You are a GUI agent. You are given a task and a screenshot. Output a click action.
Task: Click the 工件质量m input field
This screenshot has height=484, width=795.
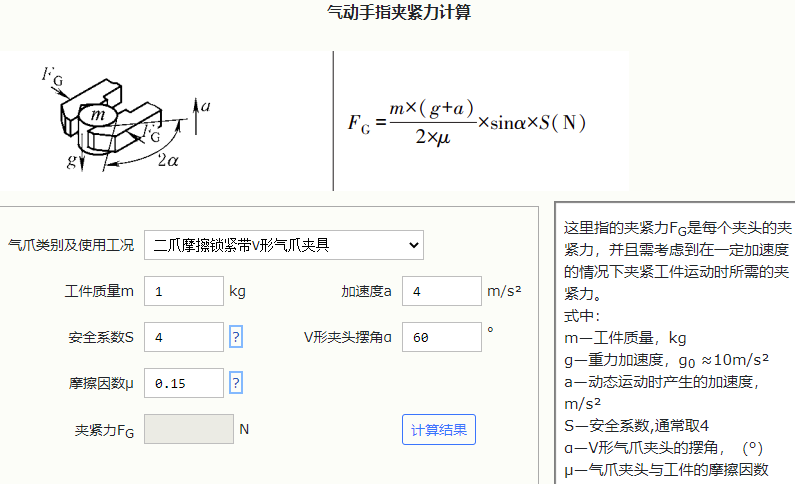click(x=184, y=291)
